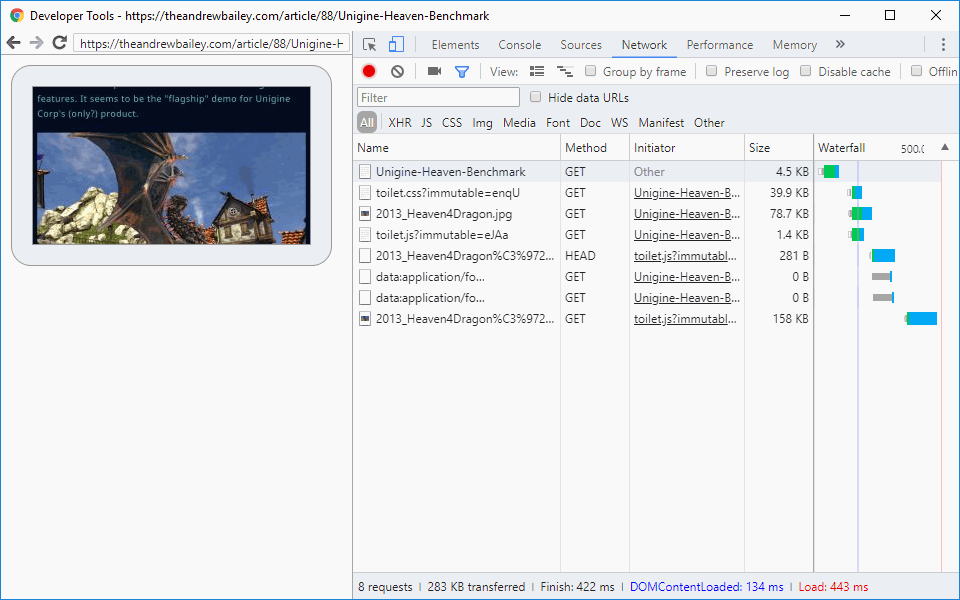Filter requests by Media
Viewport: 960px width, 600px height.
tap(519, 122)
